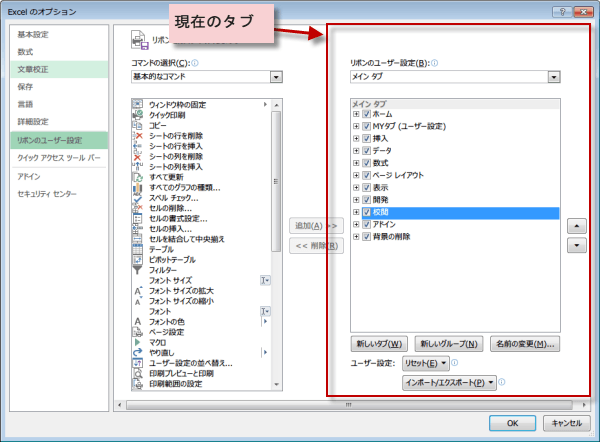Image resolution: width=600 pixels, height=442 pixels.
Task: Select the Spell Check (スペル チェック) icon
Action: tap(137, 197)
